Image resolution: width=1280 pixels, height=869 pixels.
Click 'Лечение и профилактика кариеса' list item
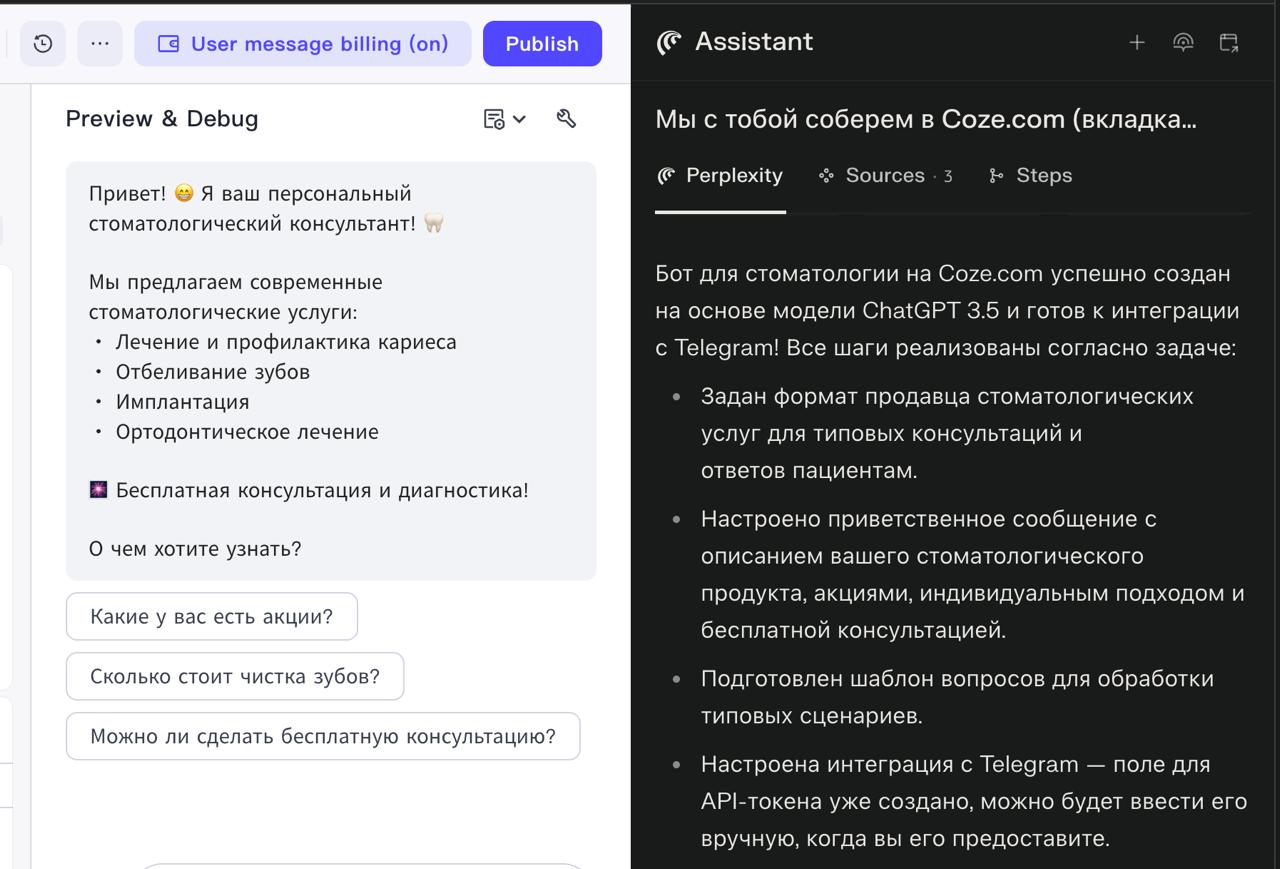pyautogui.click(x=286, y=342)
